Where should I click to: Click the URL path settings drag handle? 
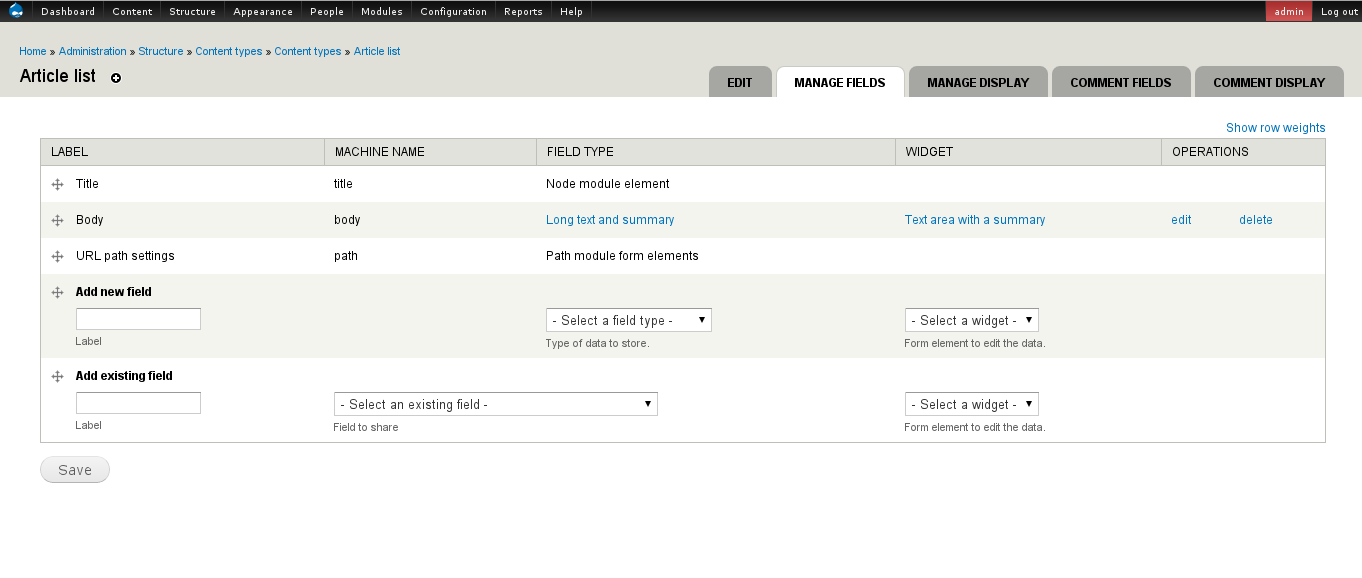[57, 257]
